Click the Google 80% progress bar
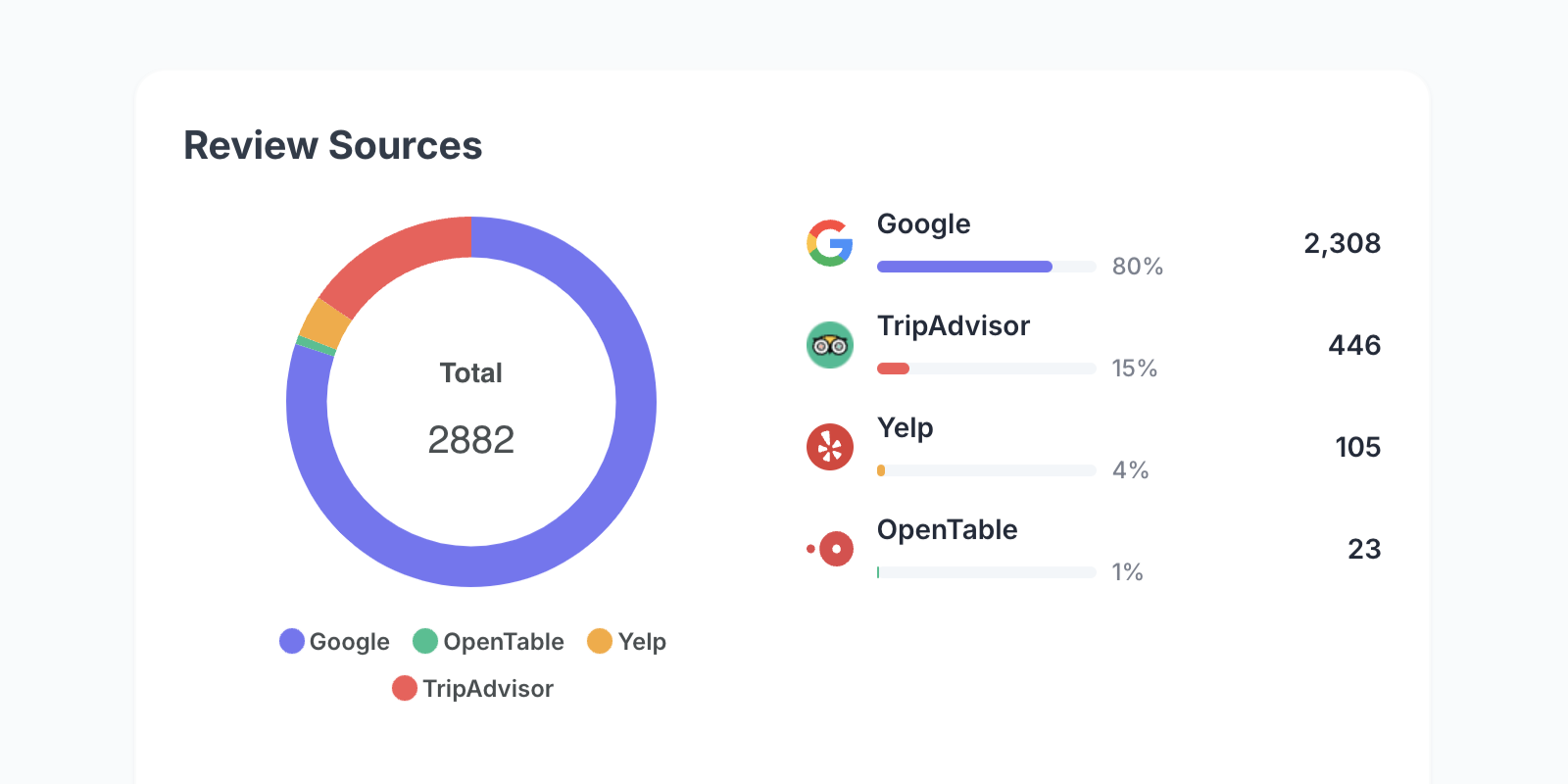Screen dimensions: 1568x784 pyautogui.click(x=986, y=267)
